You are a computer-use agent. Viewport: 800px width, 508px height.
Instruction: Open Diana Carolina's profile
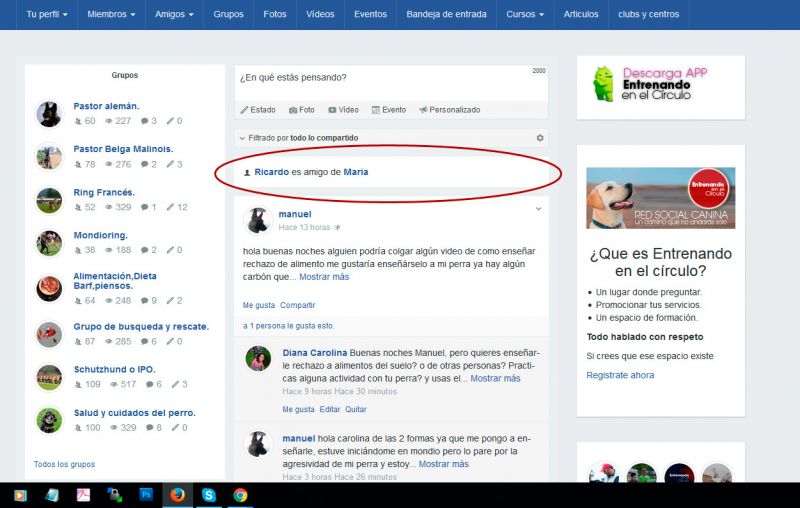click(315, 352)
